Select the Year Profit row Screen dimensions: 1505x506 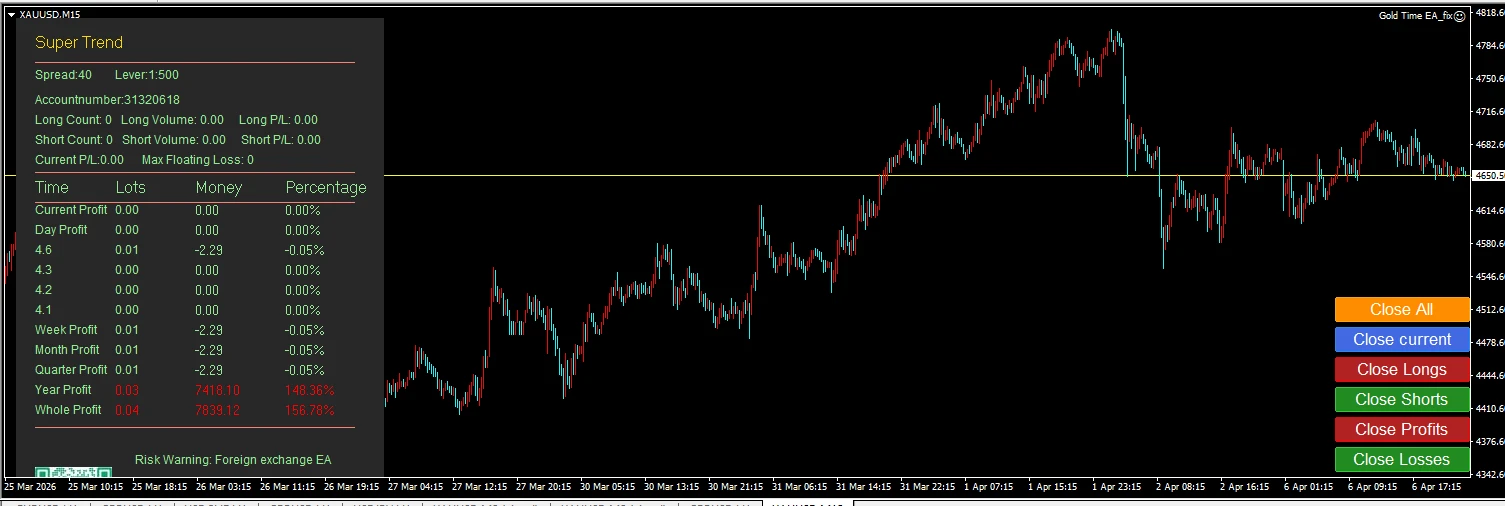coord(63,390)
